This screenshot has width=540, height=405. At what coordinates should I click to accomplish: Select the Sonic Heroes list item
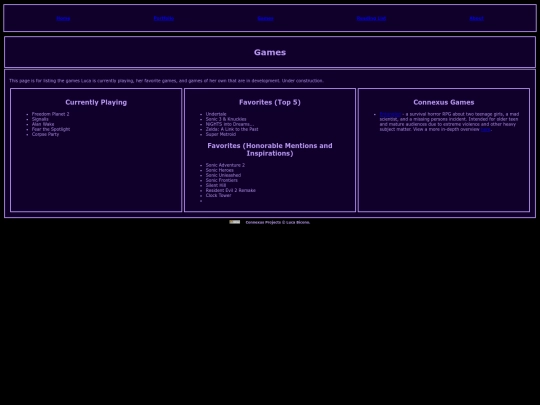[219, 170]
